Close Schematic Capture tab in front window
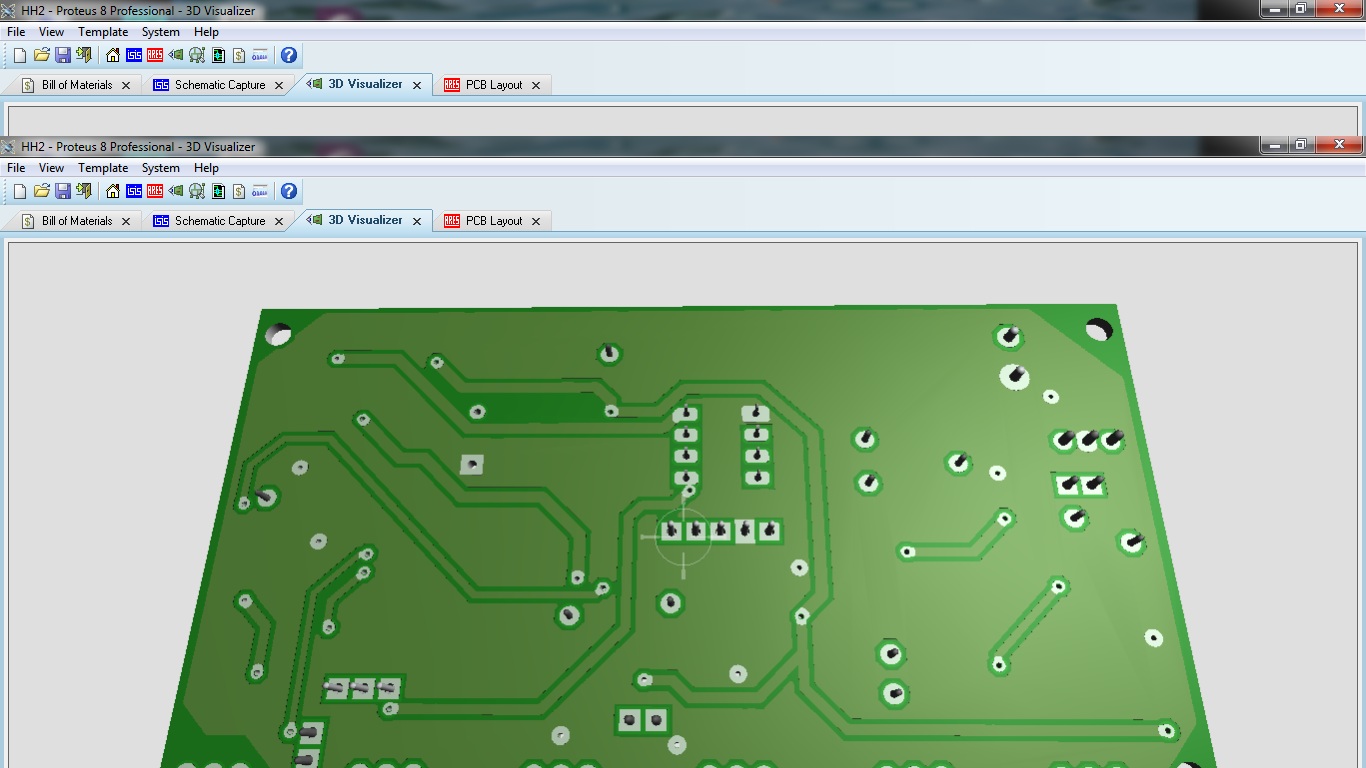Screen dimensions: 1366x768 pos(279,221)
